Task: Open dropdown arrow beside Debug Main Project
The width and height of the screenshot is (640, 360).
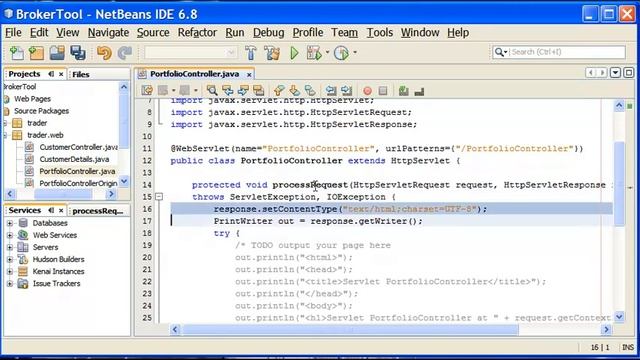Action: point(327,53)
